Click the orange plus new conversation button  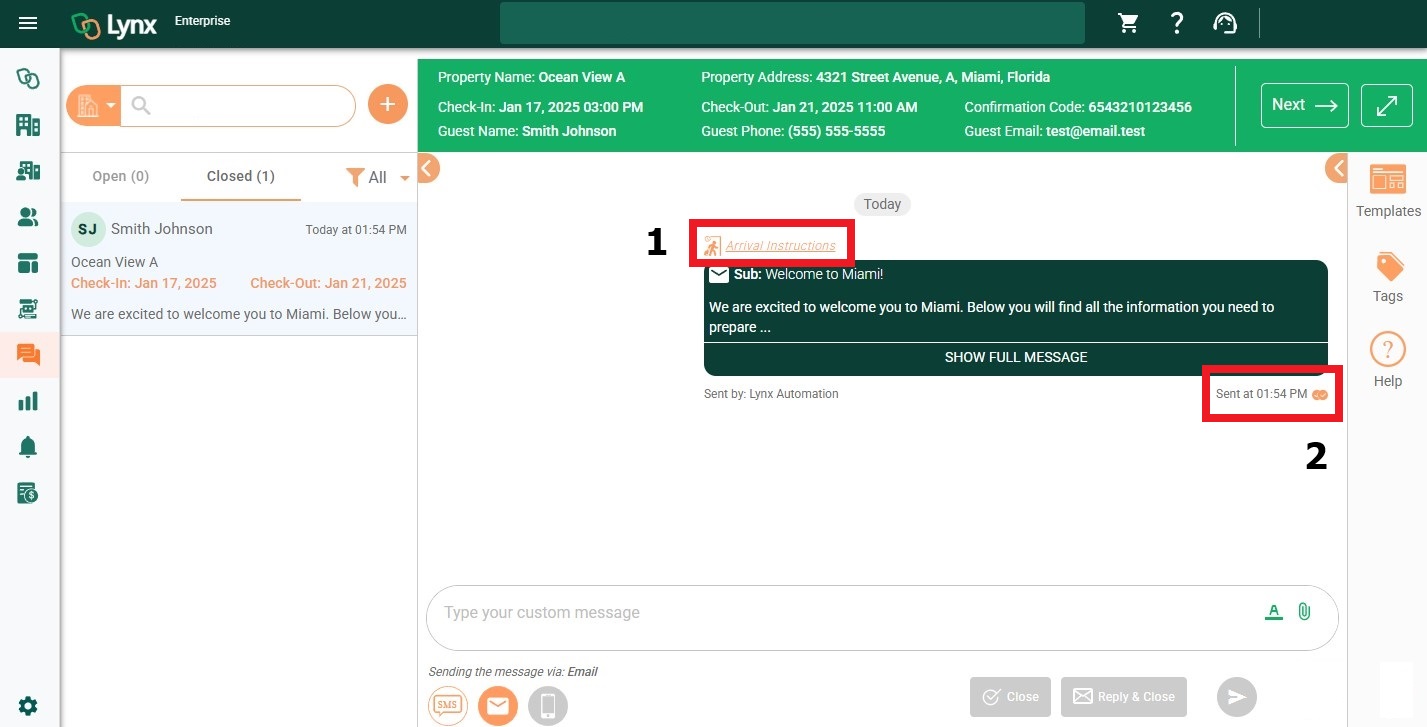pos(388,104)
